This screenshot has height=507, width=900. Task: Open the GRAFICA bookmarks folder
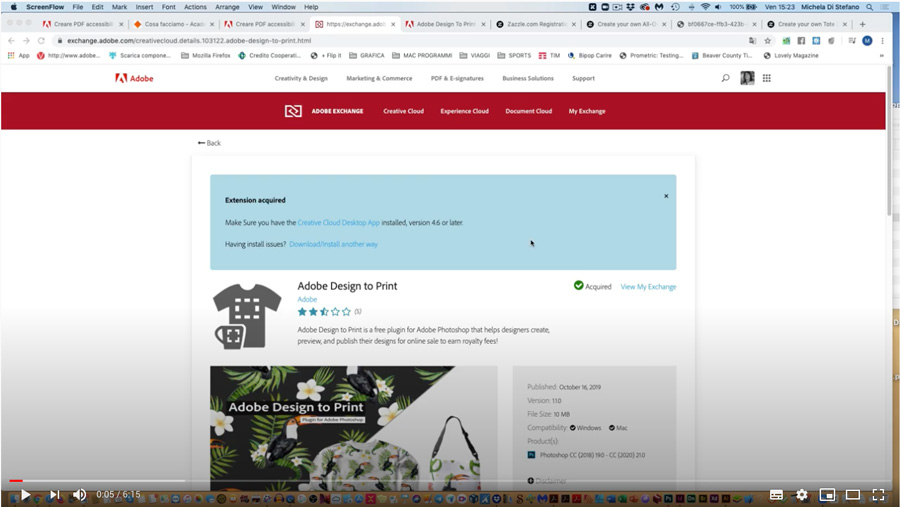click(367, 56)
